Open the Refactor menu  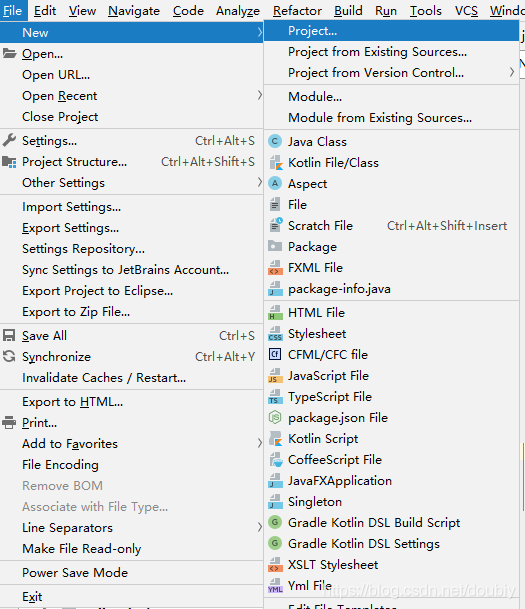[x=297, y=11]
